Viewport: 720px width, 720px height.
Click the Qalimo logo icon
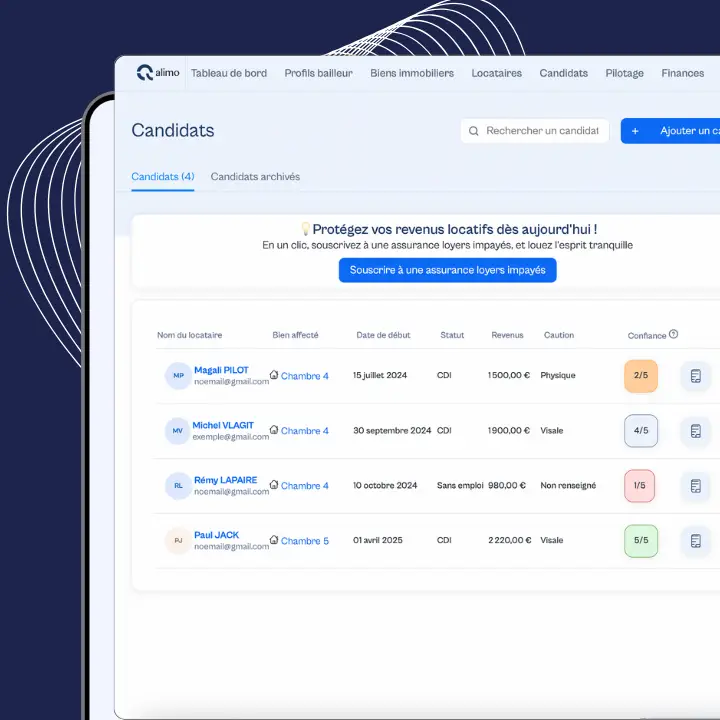pyautogui.click(x=145, y=73)
